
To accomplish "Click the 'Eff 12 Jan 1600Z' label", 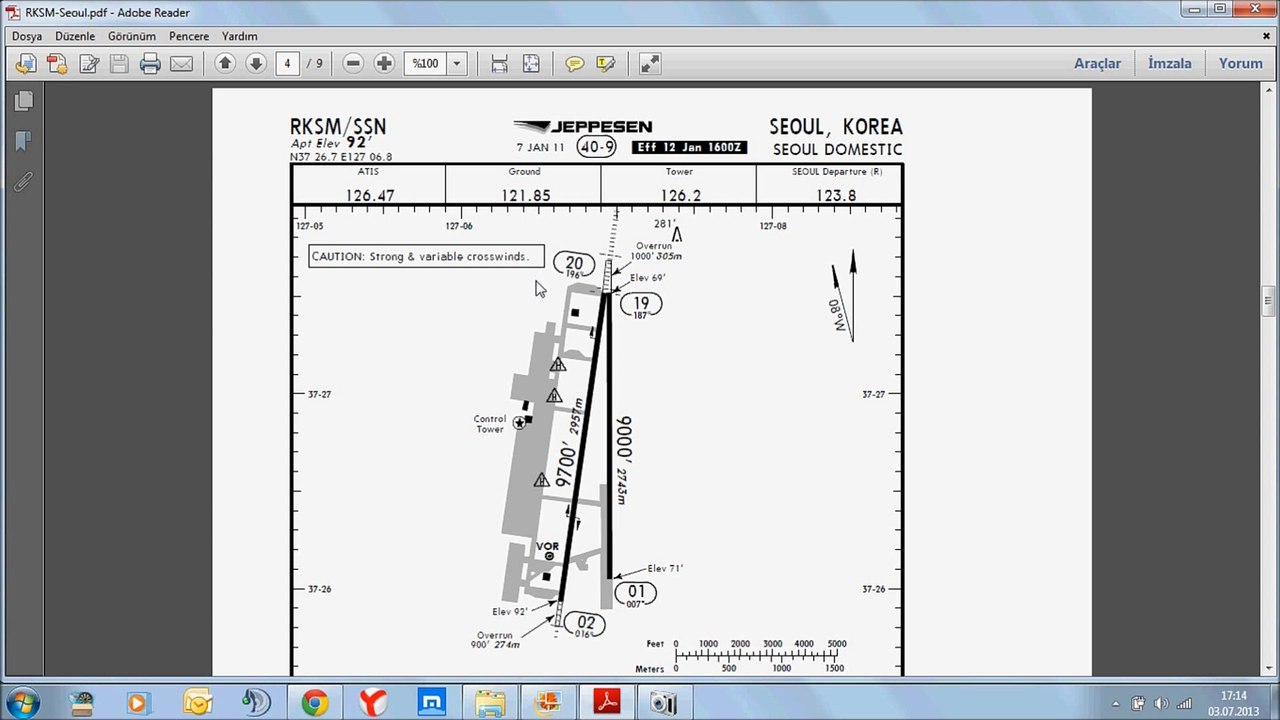I will tap(689, 147).
